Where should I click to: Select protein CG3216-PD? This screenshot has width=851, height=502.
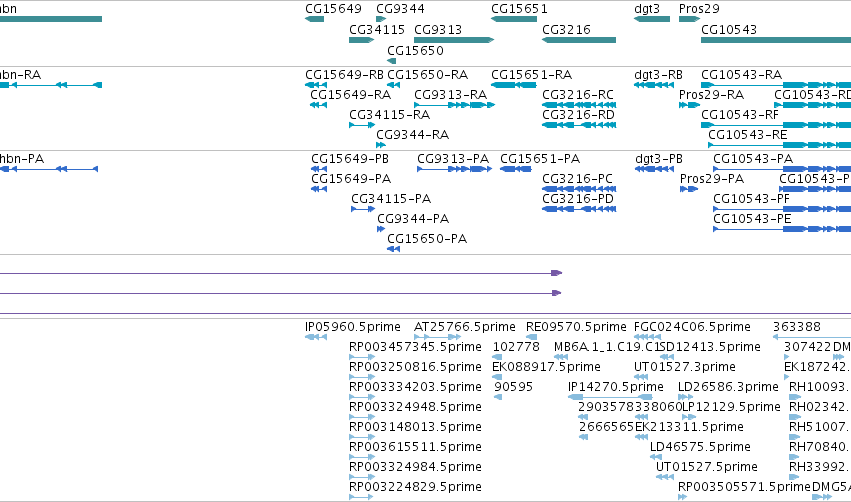[578, 199]
